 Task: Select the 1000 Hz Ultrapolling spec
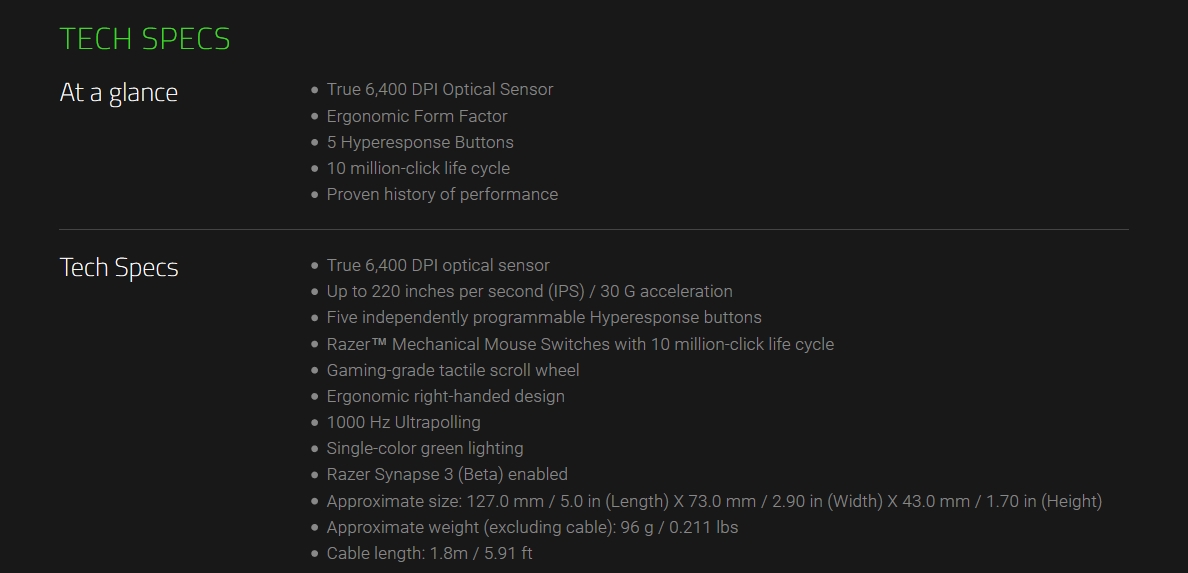pos(403,422)
